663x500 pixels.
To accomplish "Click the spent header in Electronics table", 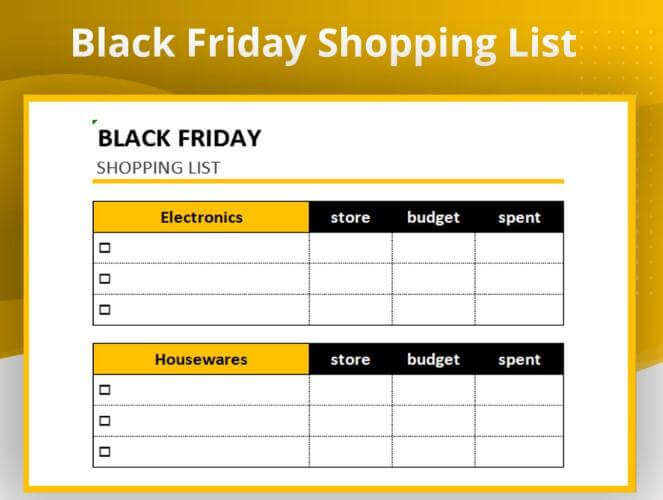I will (519, 217).
